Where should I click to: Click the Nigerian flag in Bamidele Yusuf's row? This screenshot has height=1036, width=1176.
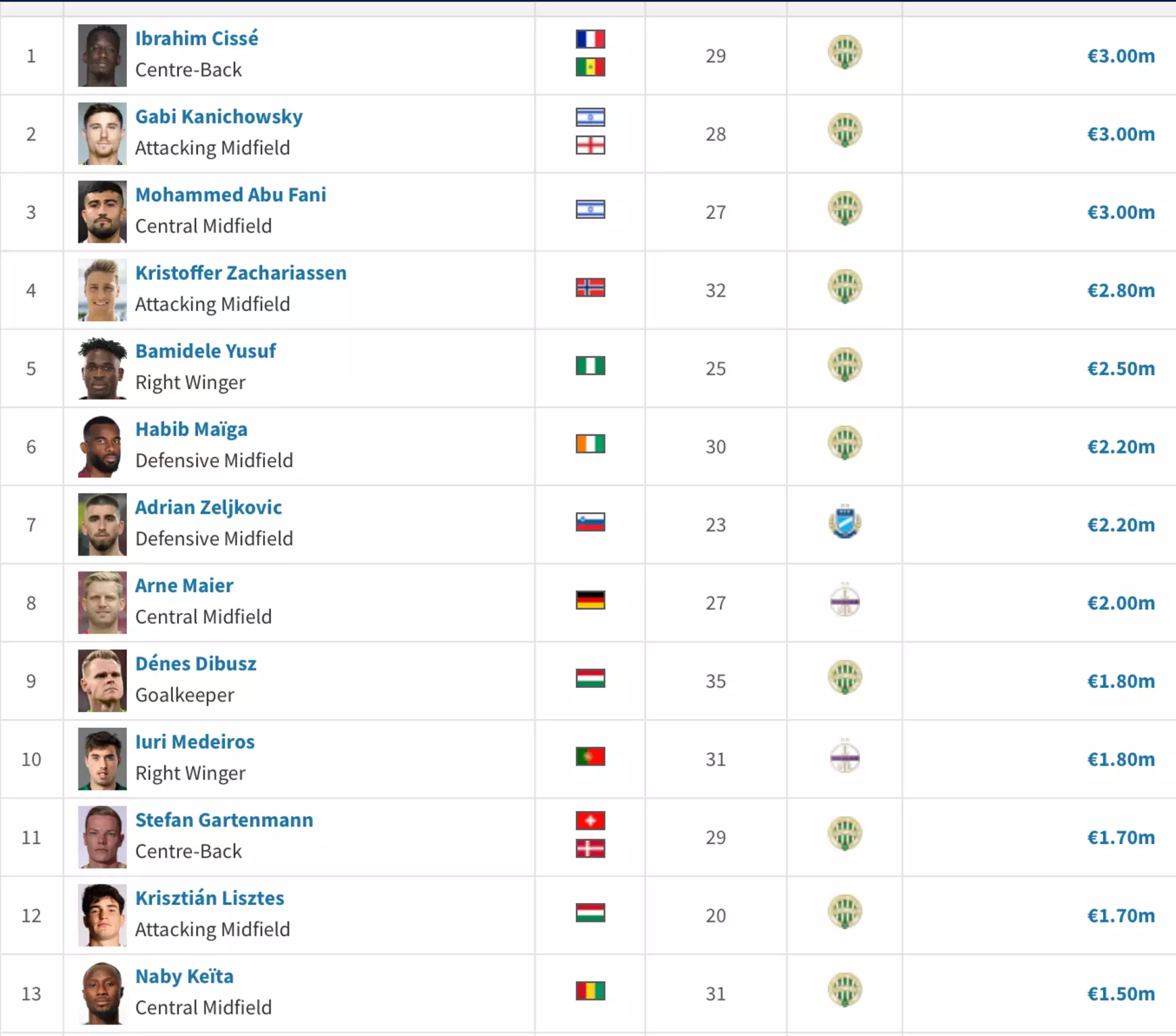[x=590, y=366]
